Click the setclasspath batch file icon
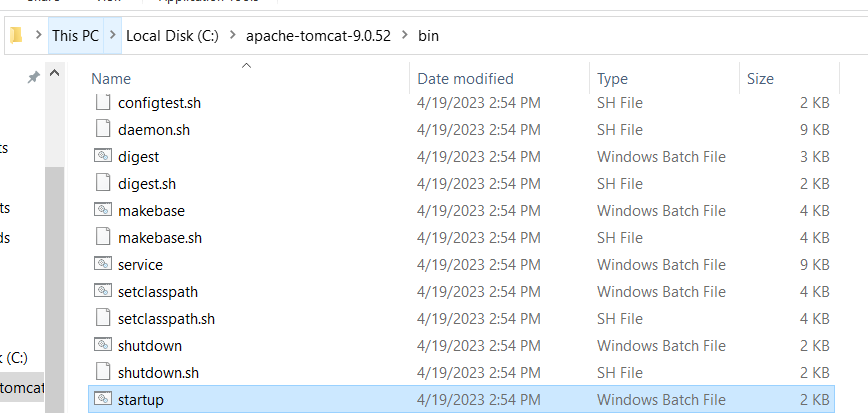868x413 pixels. point(103,291)
